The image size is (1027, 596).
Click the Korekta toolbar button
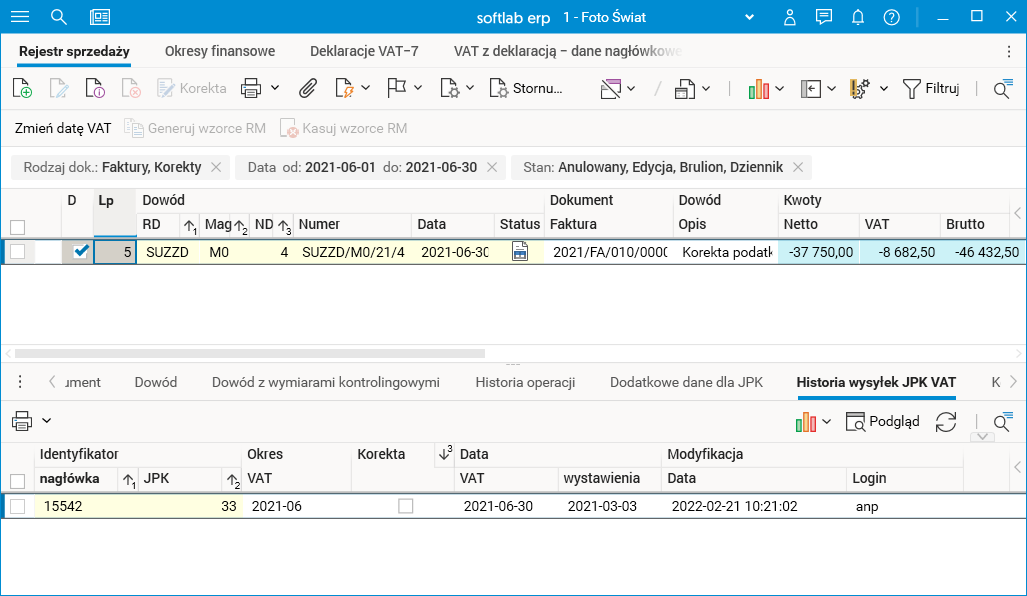191,88
